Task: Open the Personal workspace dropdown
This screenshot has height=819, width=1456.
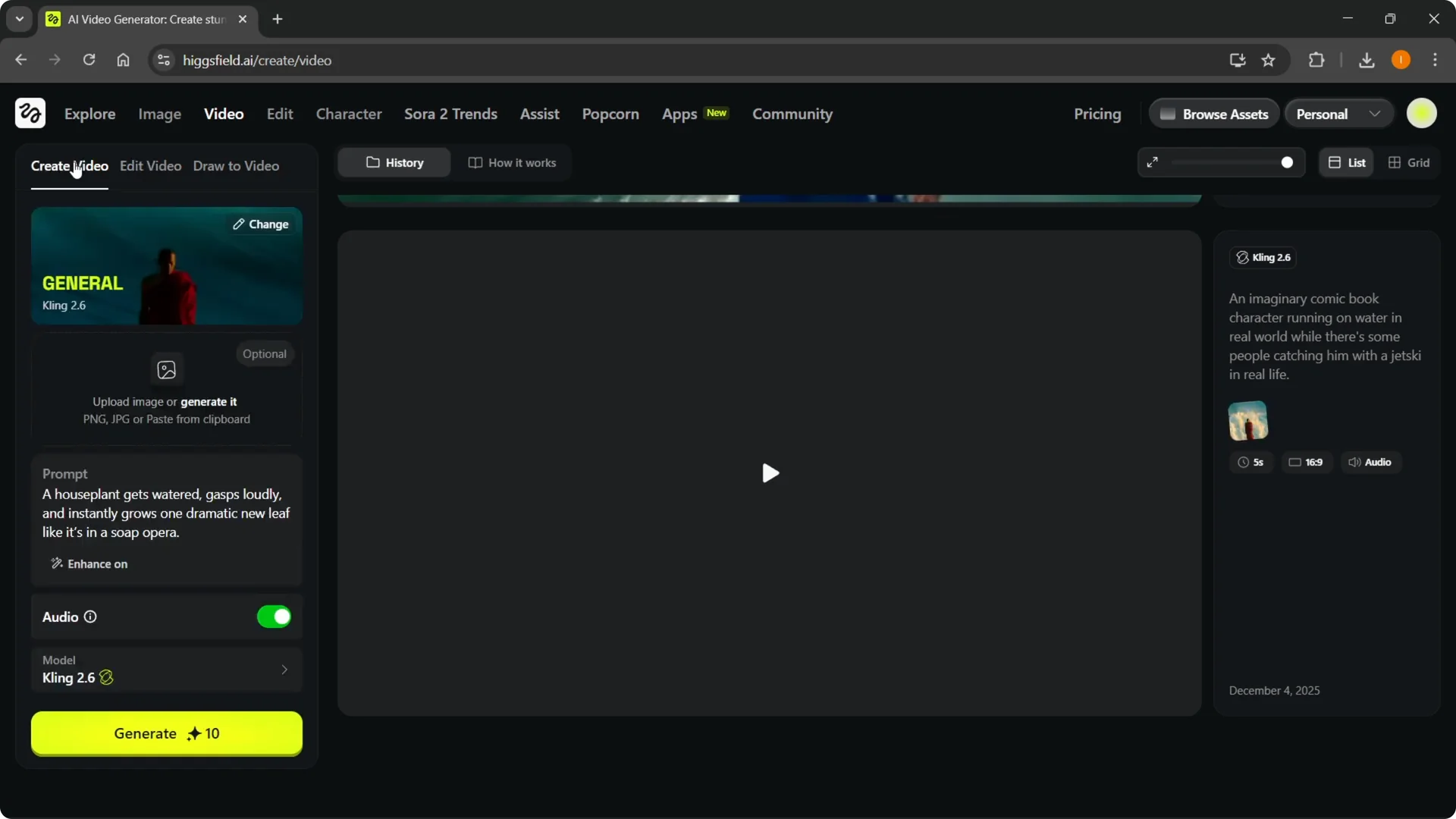Action: [1337, 113]
